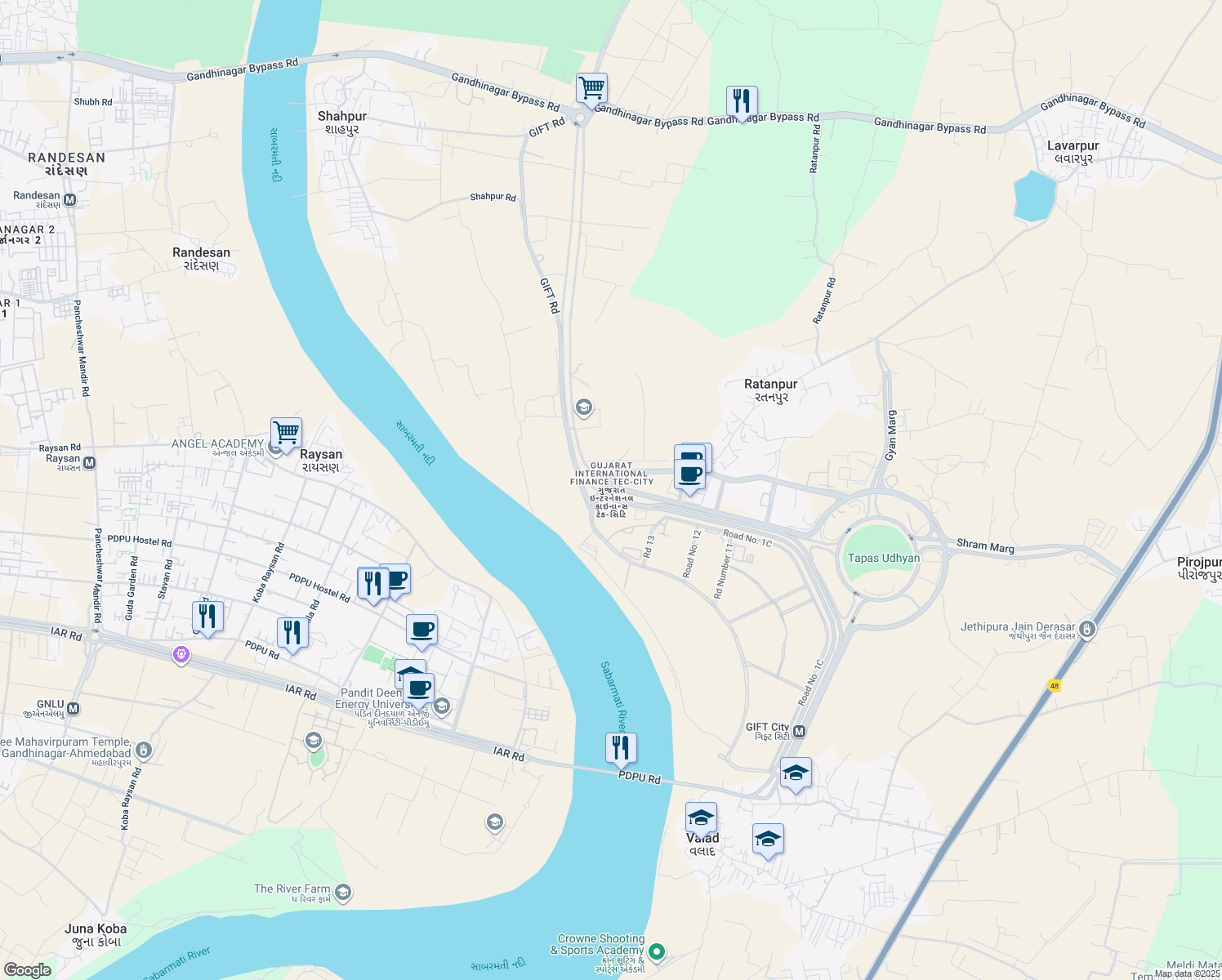Select the GNLU metro station icon
Screen dimensions: 1222x980
click(74, 708)
